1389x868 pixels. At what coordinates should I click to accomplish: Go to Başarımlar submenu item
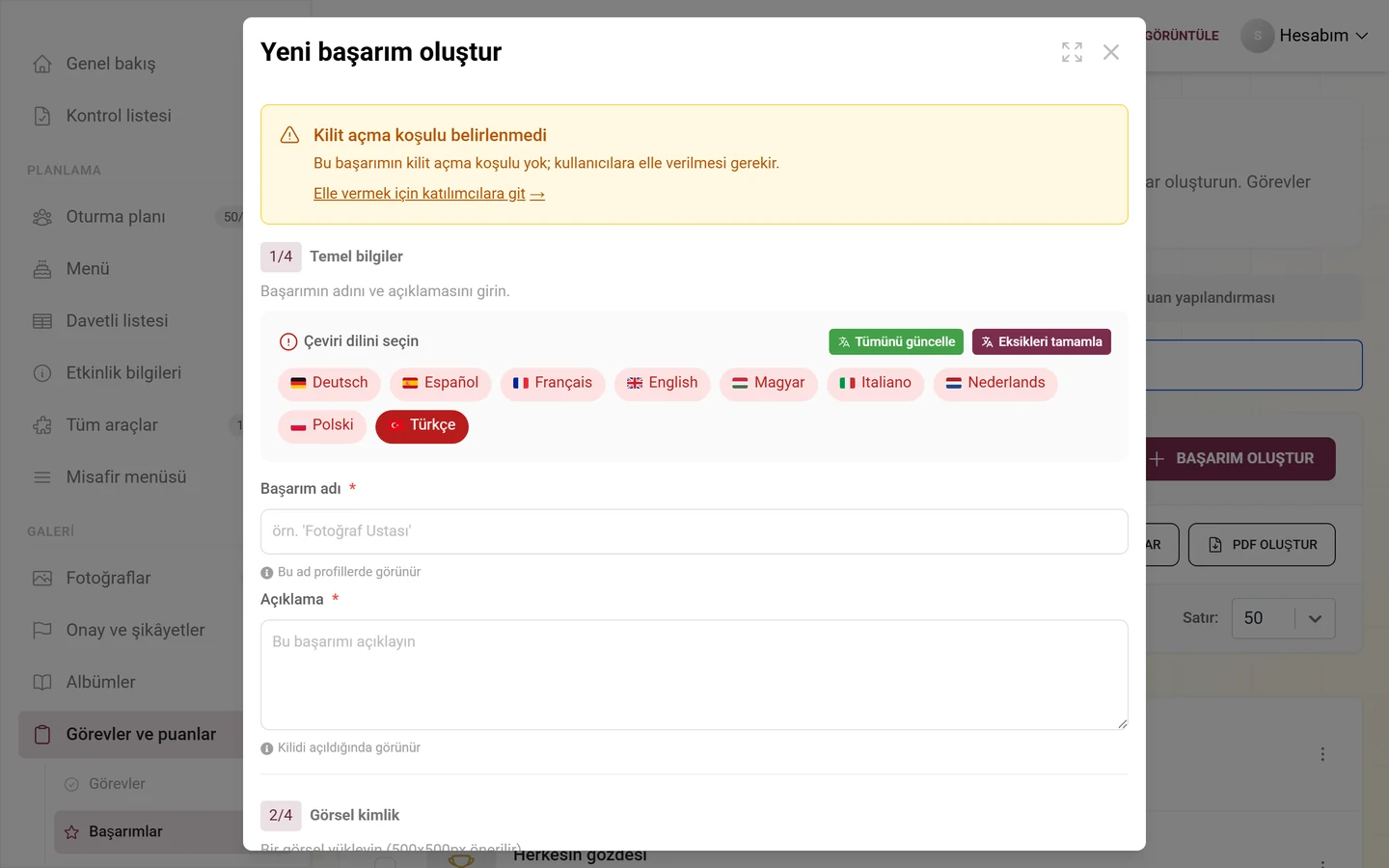click(x=149, y=832)
